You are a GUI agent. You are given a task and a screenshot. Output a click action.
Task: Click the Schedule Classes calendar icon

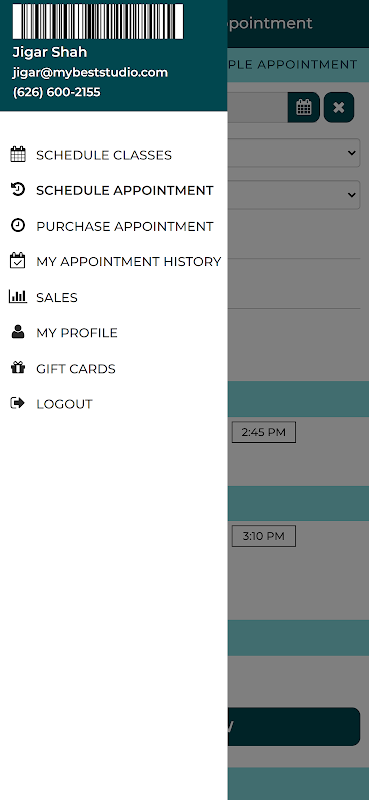(18, 154)
